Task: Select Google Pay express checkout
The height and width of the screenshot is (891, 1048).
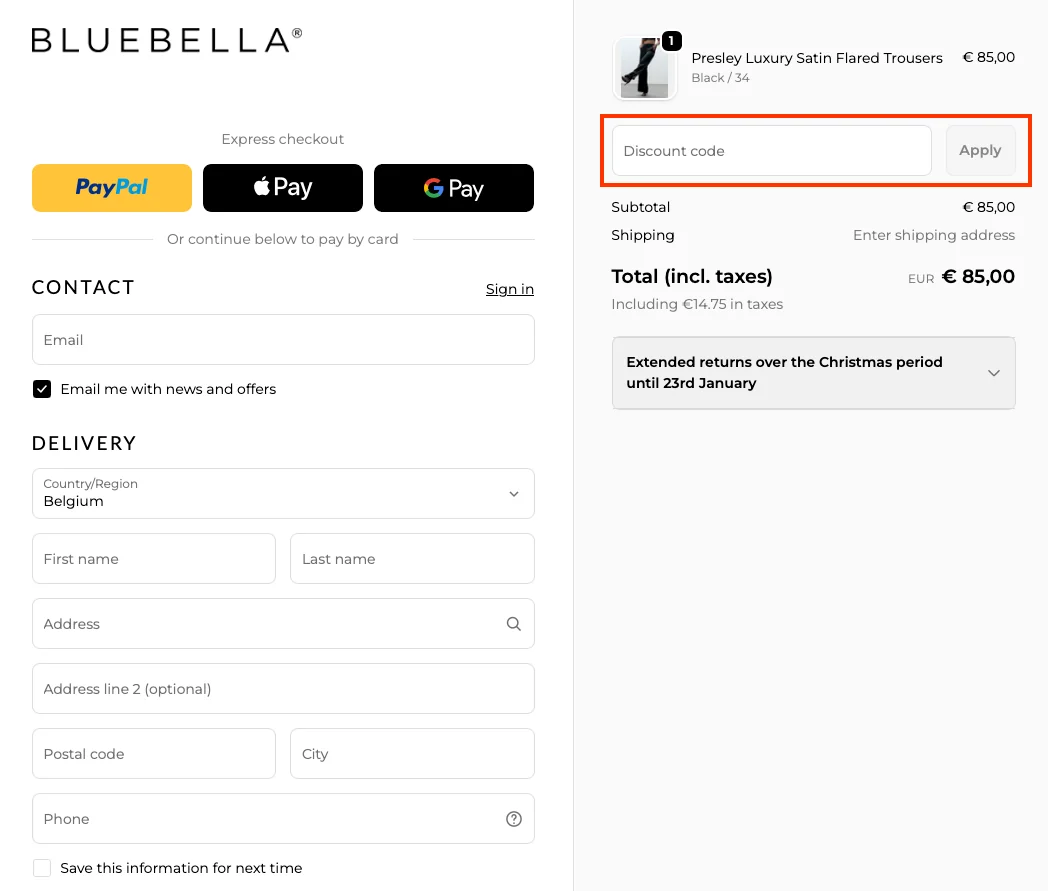Action: tap(454, 188)
